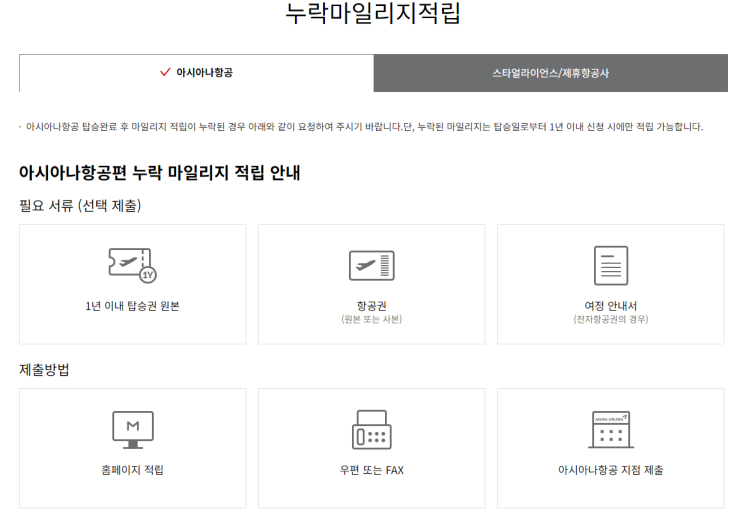This screenshot has height=518, width=743.
Task: Click the 누락마일리지적립 page title
Action: click(372, 13)
